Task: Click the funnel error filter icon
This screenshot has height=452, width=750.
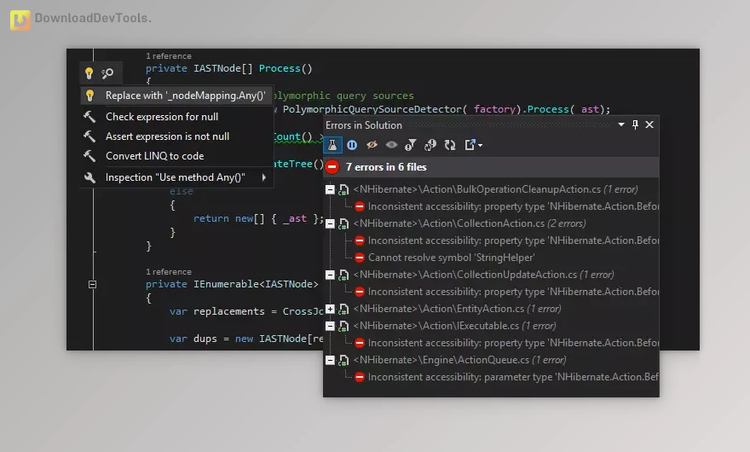Action: 410,145
